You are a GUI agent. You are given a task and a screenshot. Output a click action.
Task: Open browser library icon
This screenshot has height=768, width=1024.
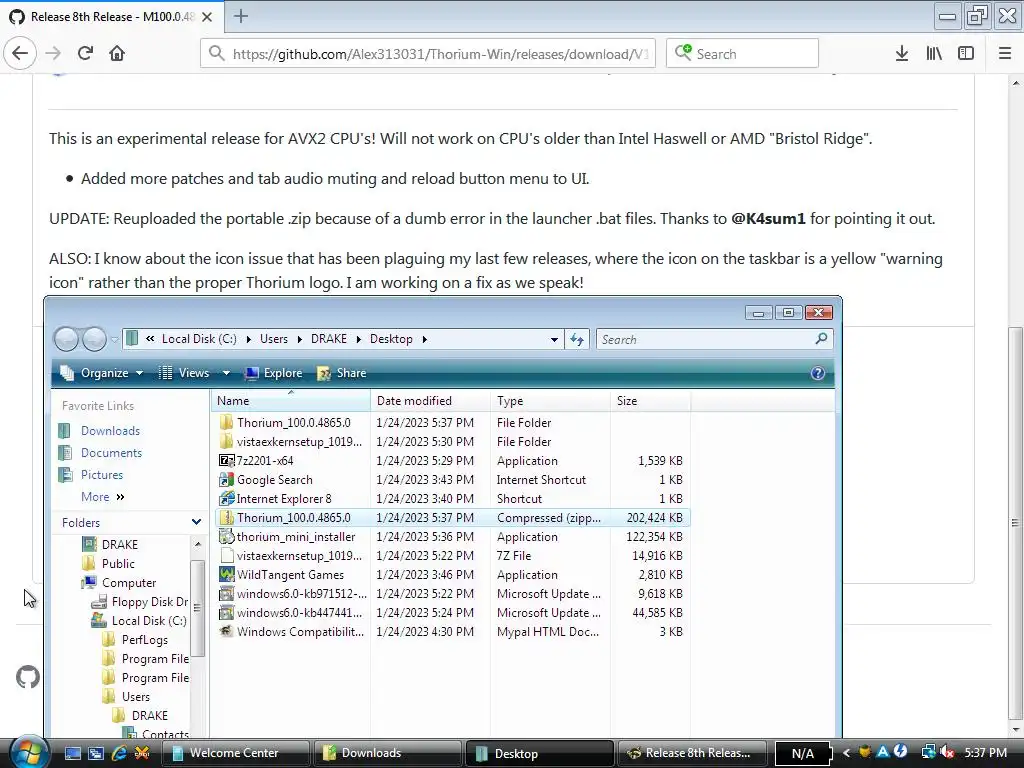[934, 54]
